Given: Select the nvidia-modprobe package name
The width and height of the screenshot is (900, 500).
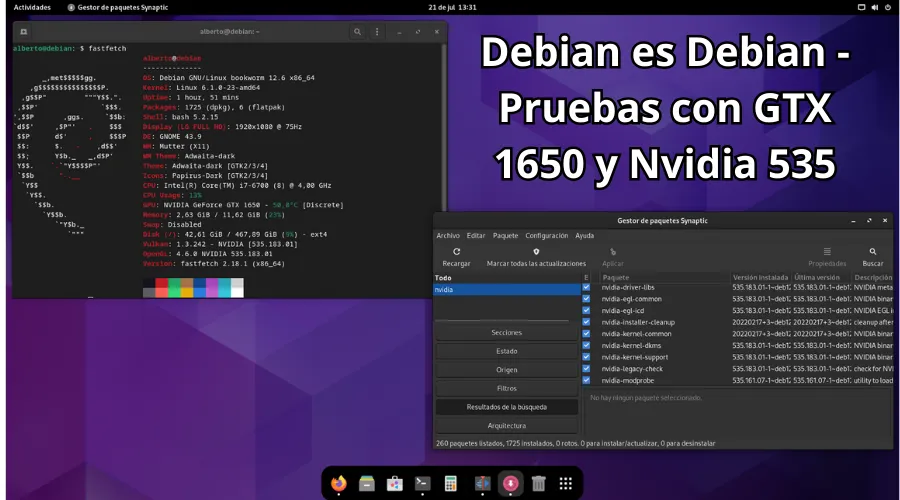Looking at the screenshot, I should (x=627, y=381).
